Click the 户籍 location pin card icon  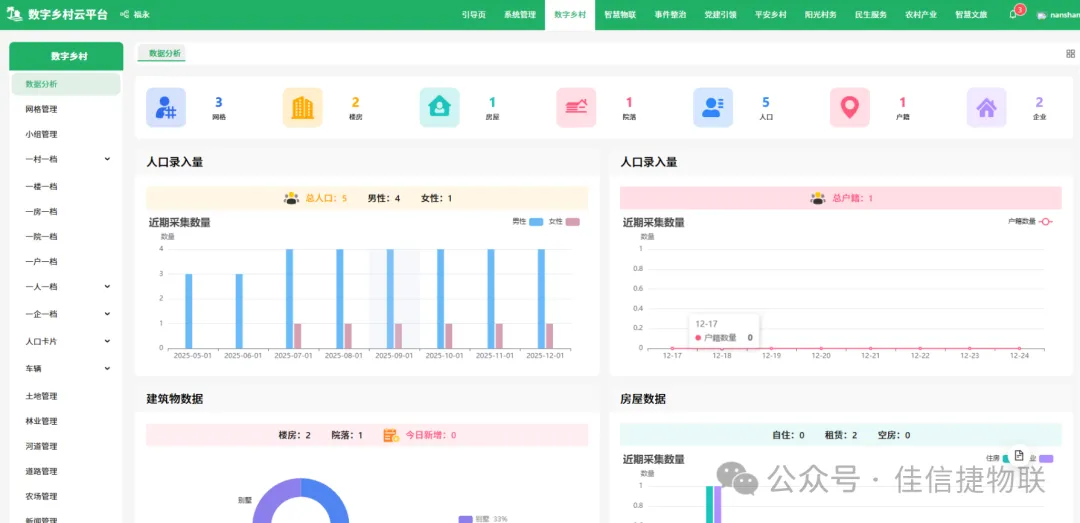(849, 107)
